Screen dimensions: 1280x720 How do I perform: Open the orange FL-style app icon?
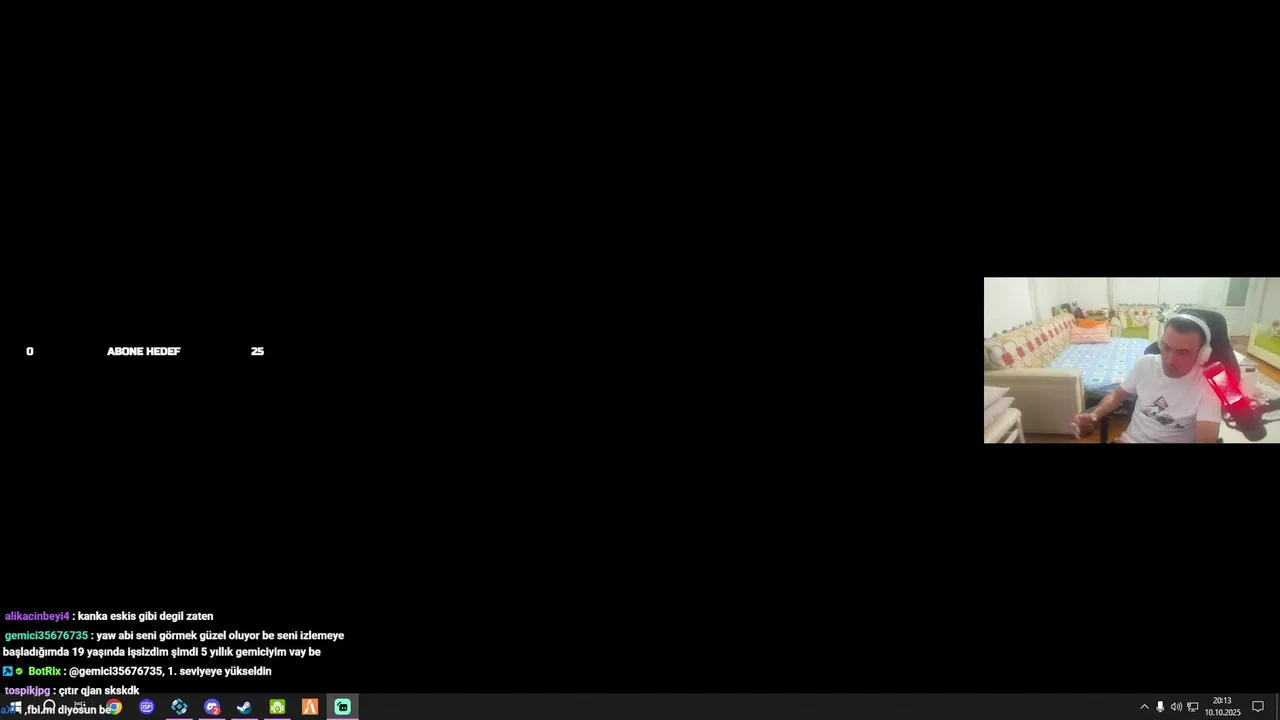click(310, 707)
